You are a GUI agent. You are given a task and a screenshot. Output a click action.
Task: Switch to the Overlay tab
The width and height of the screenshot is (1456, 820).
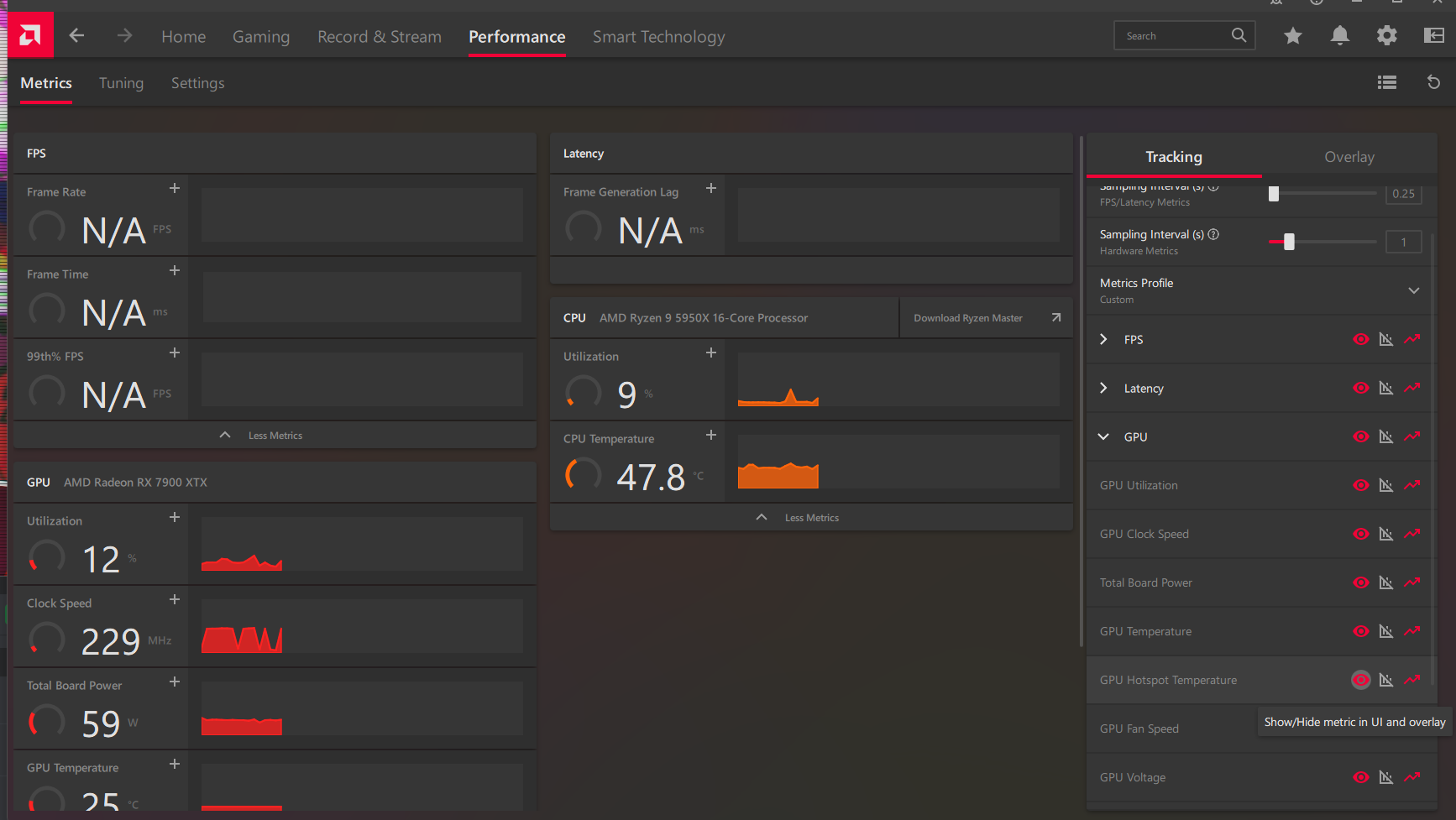1349,157
